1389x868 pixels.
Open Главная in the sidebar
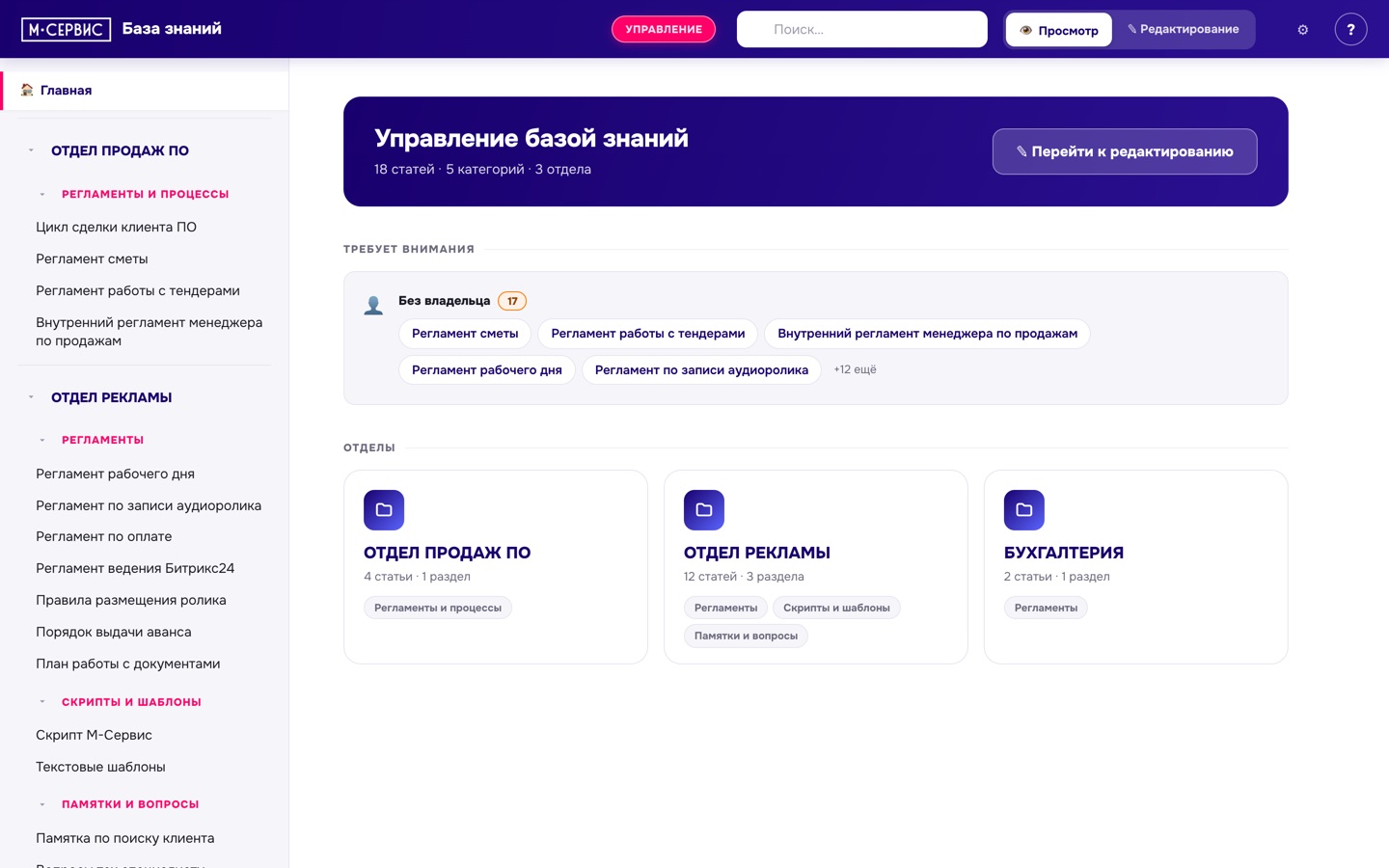coord(145,91)
